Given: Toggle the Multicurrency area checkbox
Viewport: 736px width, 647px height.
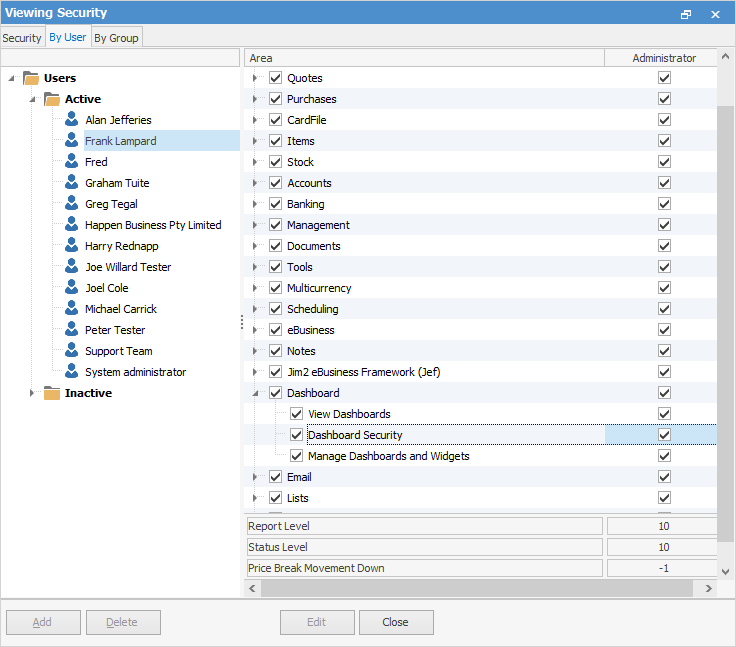Looking at the screenshot, I should pyautogui.click(x=276, y=288).
